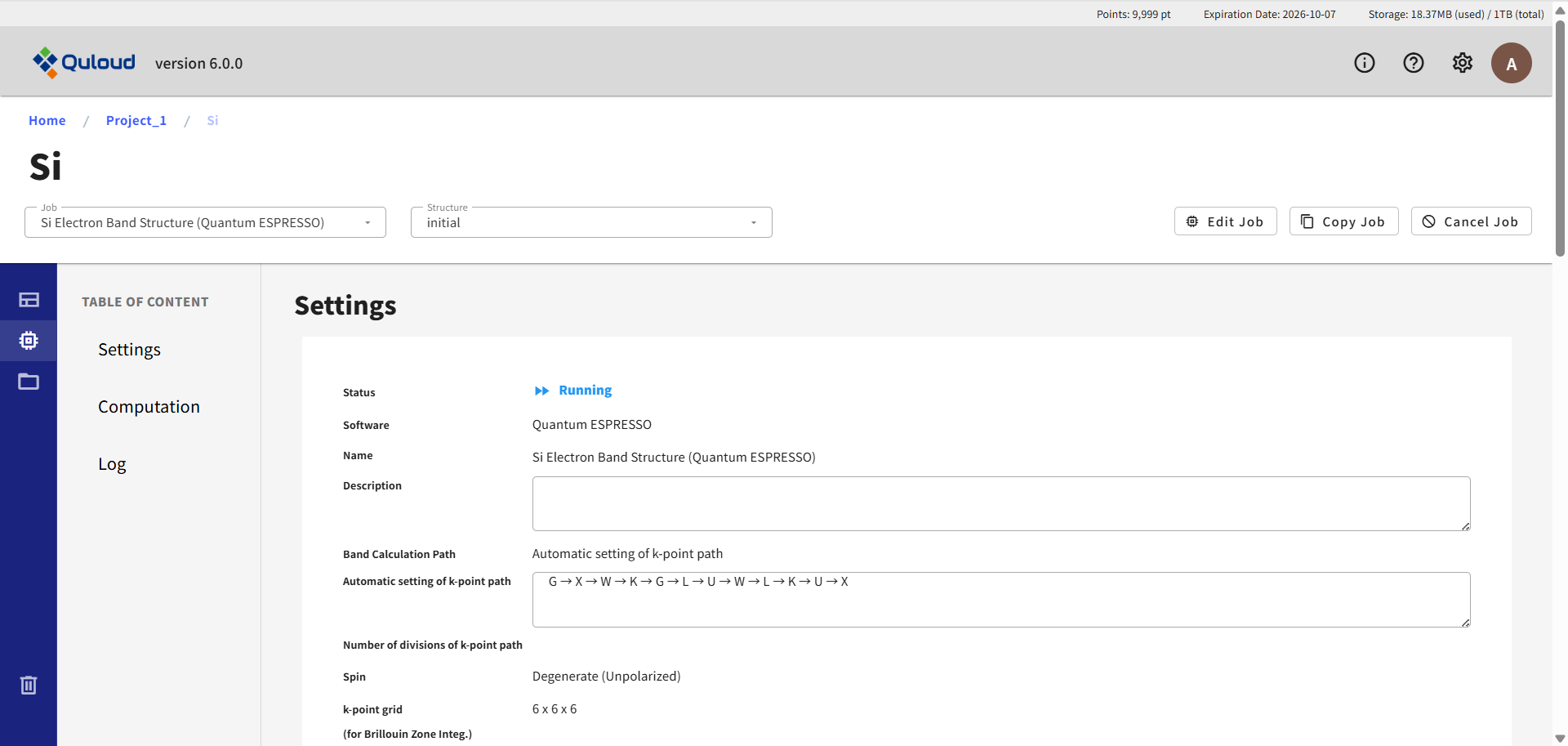Viewport: 1568px width, 746px height.
Task: Open the info circle icon
Action: pyautogui.click(x=1364, y=63)
